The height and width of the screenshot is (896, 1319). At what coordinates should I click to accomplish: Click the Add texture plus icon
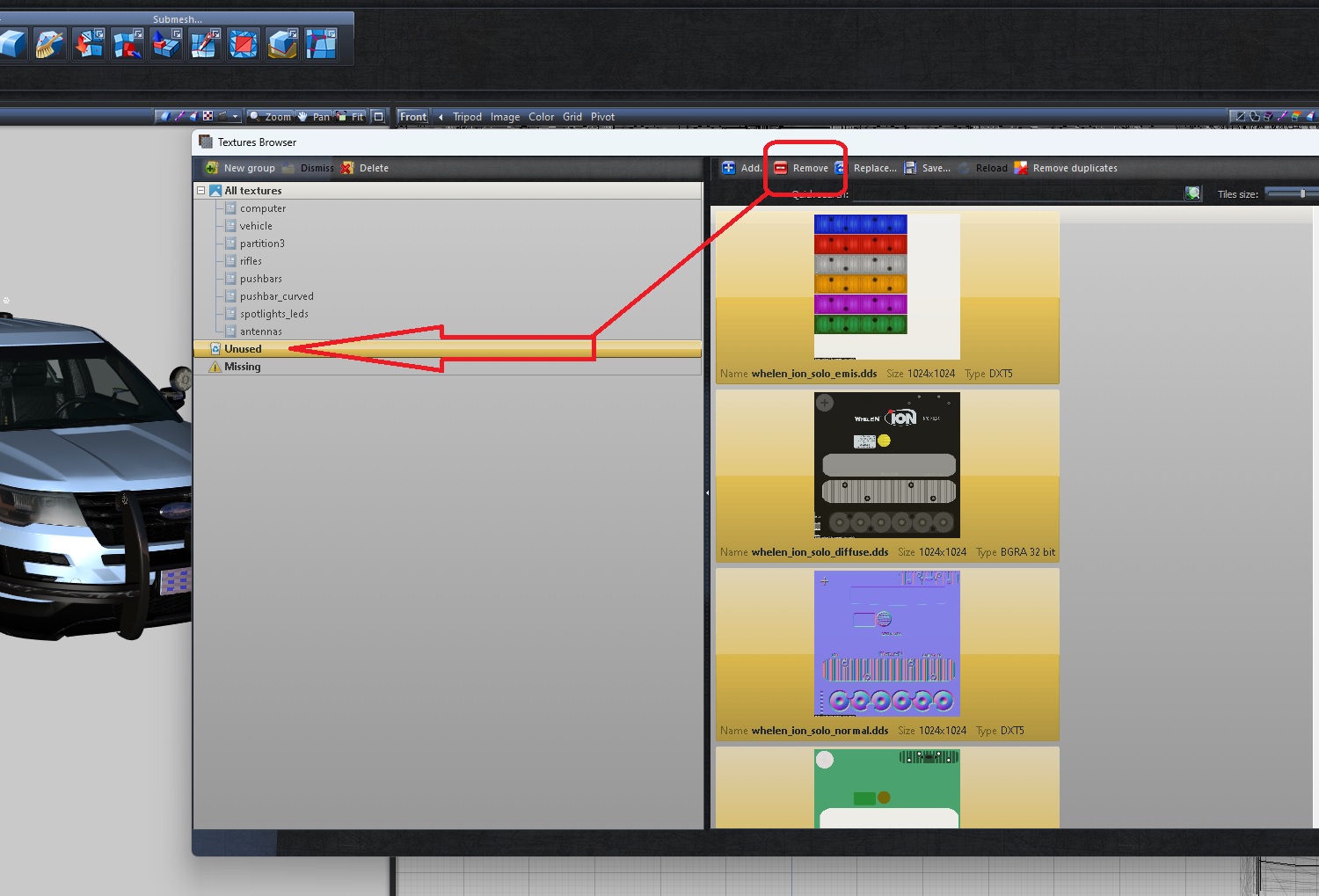729,168
